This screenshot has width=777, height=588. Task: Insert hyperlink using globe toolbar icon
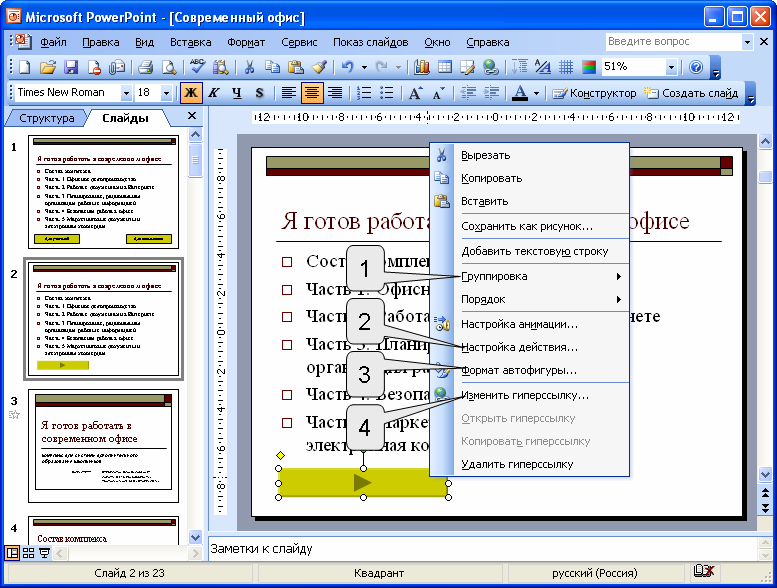point(491,67)
